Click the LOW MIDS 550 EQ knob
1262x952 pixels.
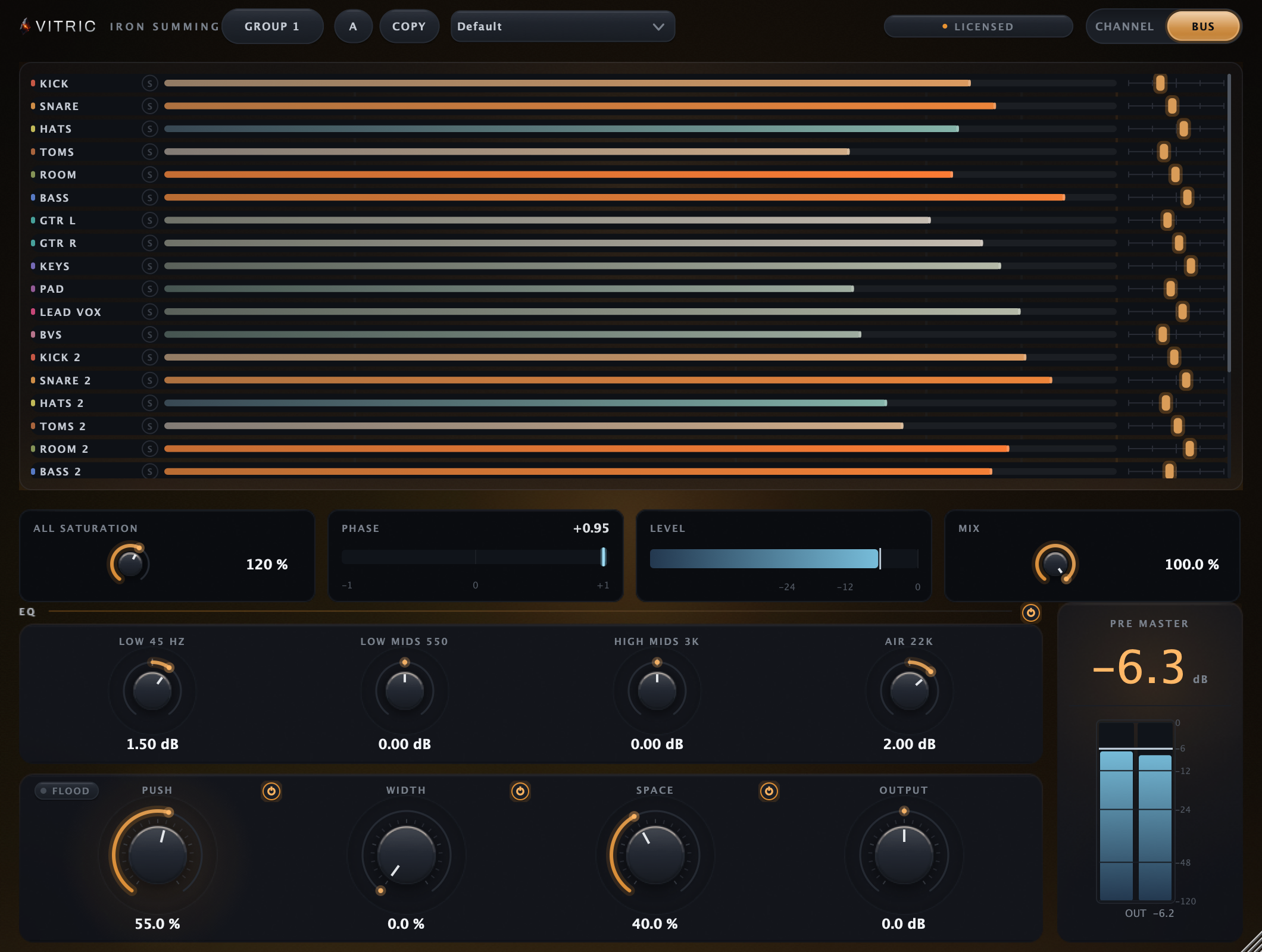405,691
